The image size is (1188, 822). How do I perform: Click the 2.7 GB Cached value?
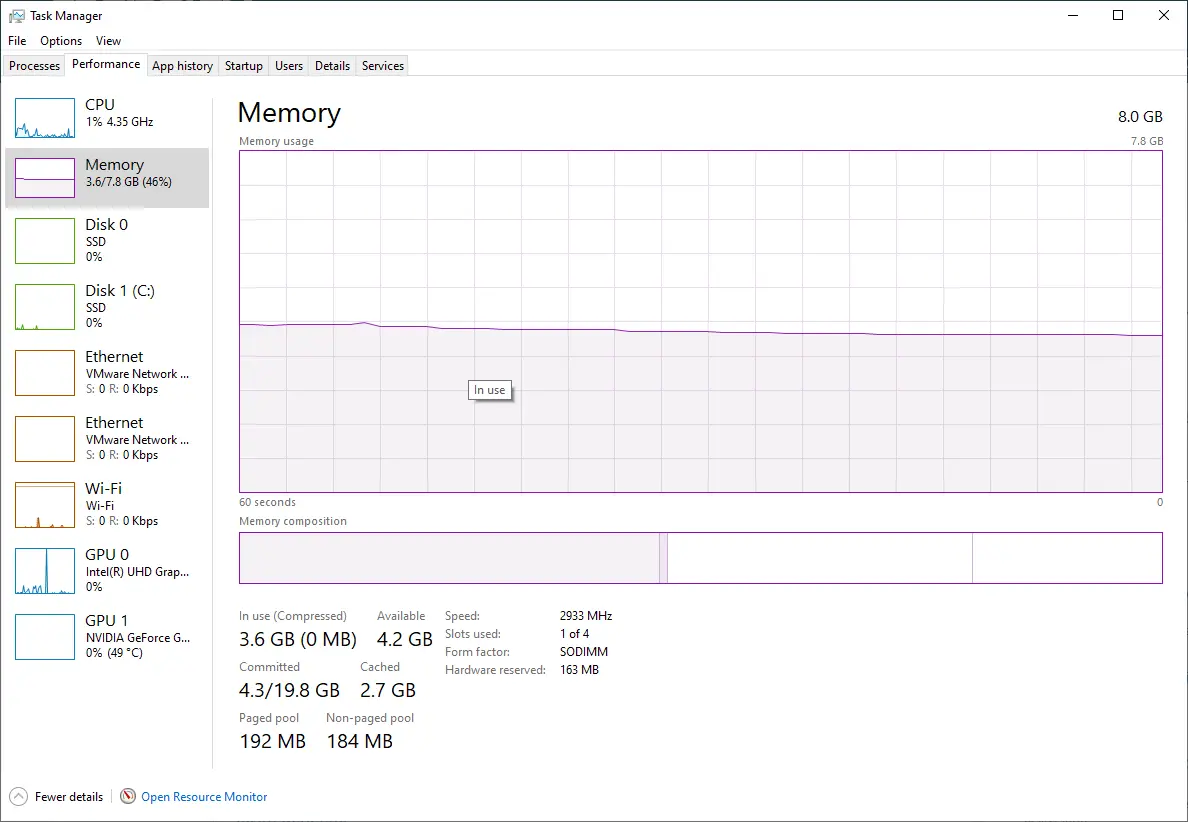tap(388, 690)
